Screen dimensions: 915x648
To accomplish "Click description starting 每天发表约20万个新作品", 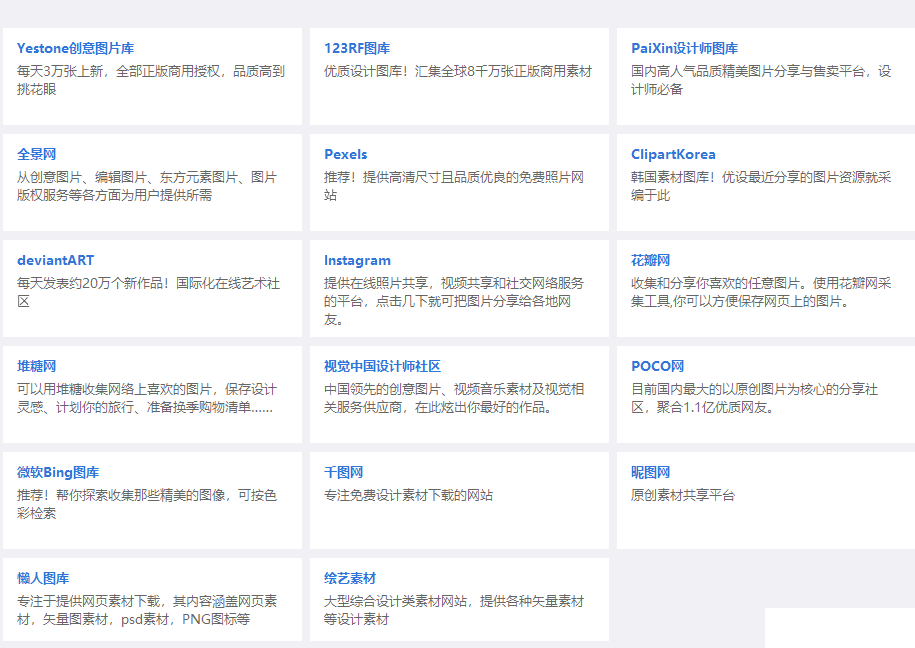I will point(149,292).
